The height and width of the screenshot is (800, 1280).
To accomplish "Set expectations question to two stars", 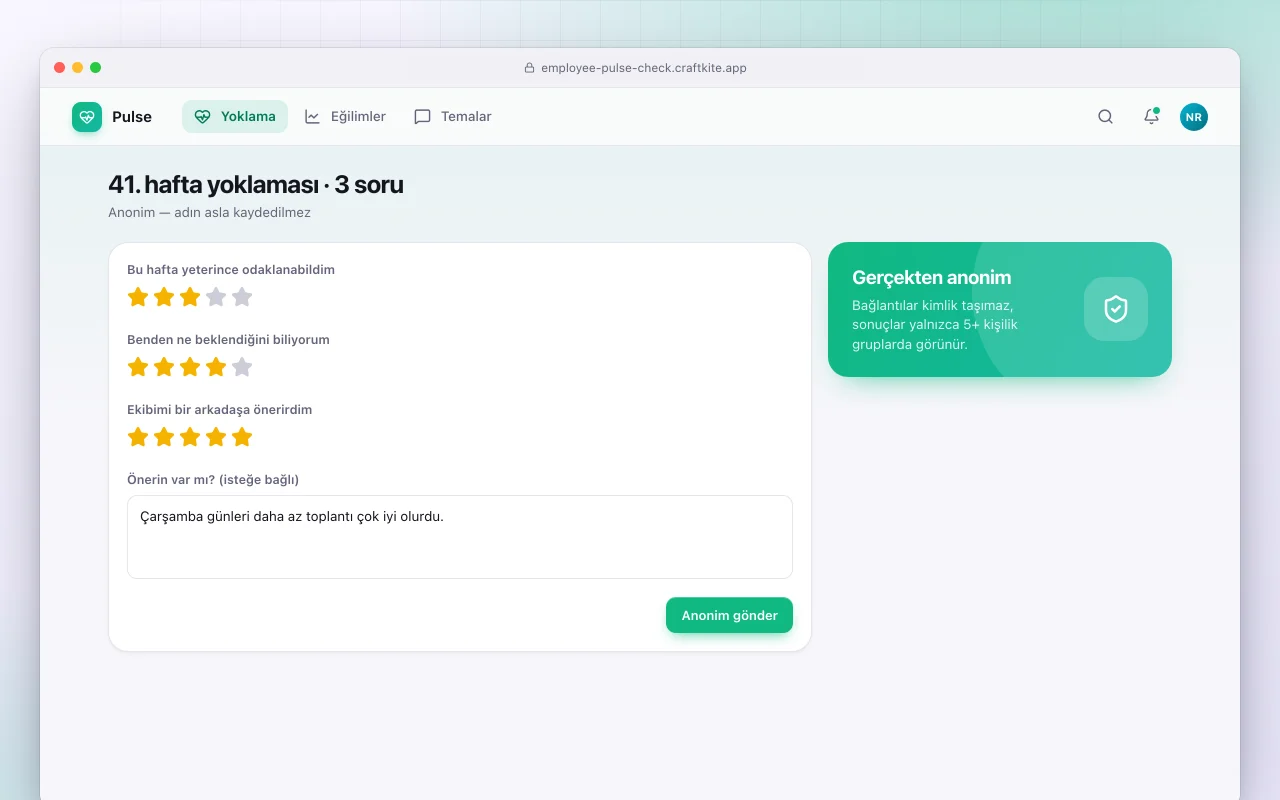I will 164,367.
